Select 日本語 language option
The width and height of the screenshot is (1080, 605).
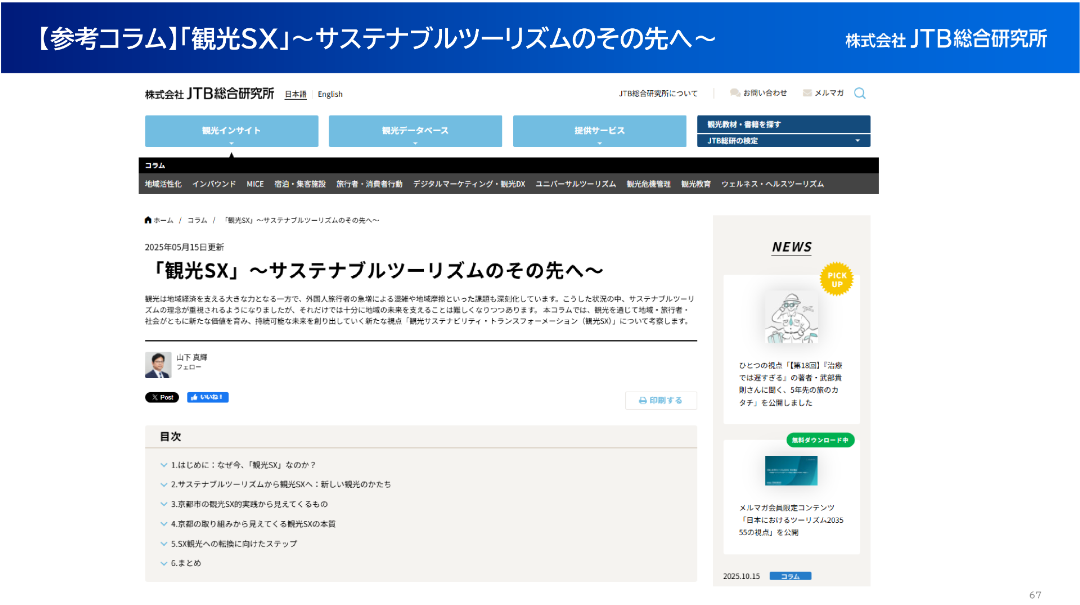(x=296, y=94)
